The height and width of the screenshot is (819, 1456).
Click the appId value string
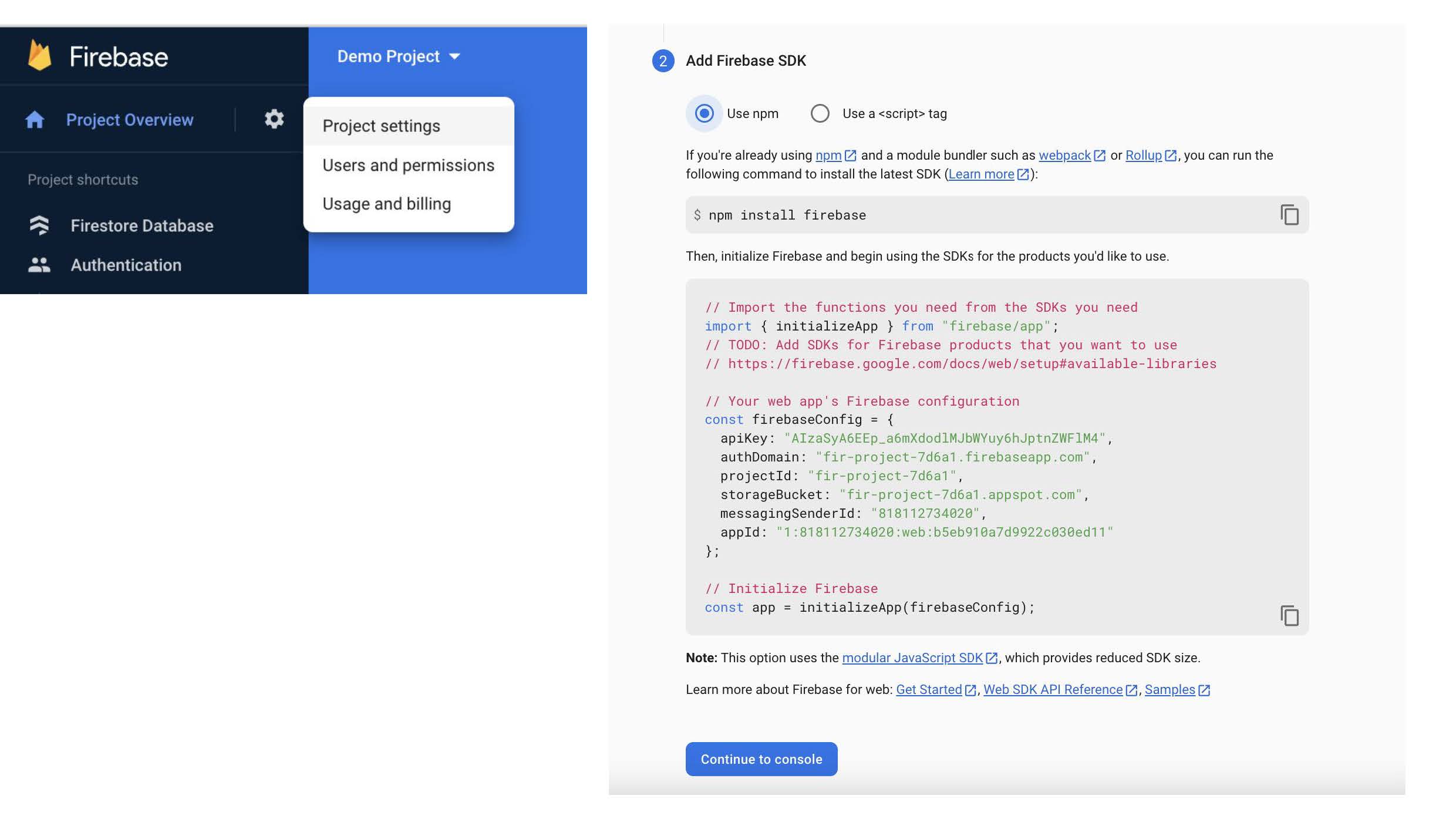pyautogui.click(x=945, y=532)
